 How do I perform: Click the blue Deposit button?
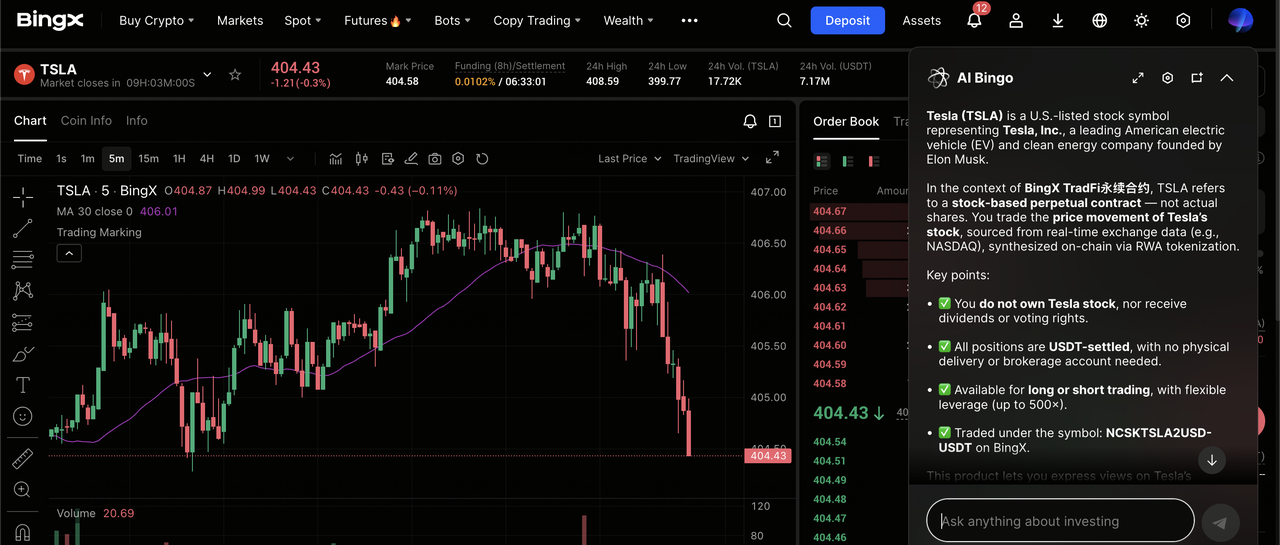847,20
